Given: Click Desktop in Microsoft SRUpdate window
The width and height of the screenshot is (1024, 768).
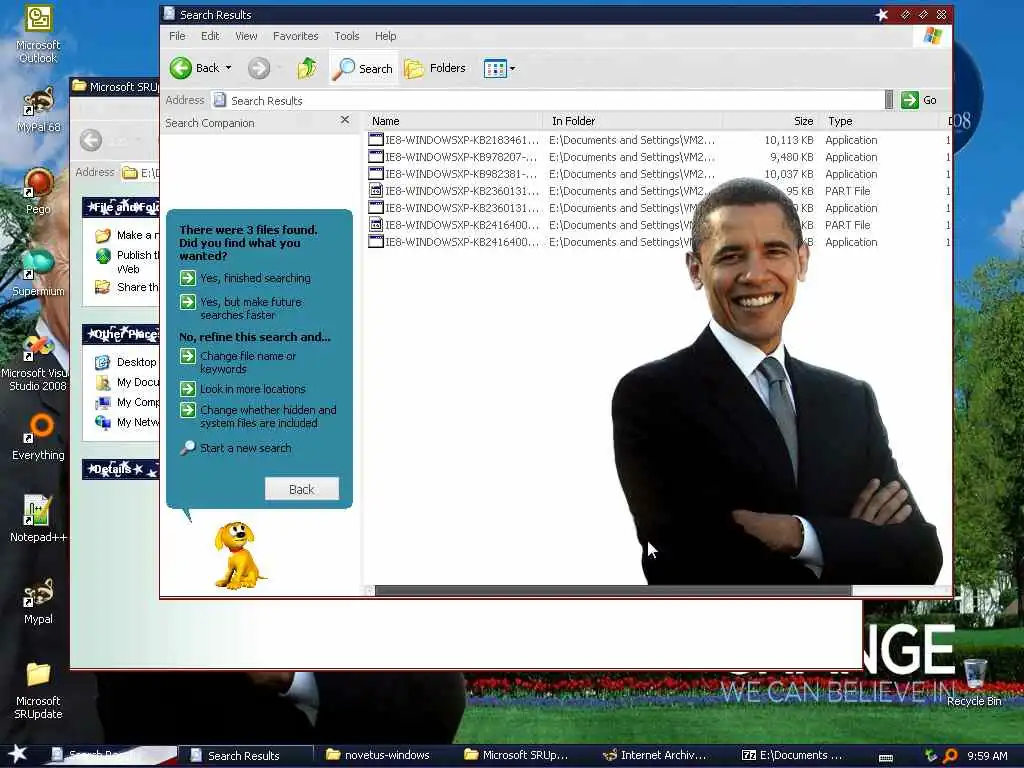Looking at the screenshot, I should coord(127,362).
